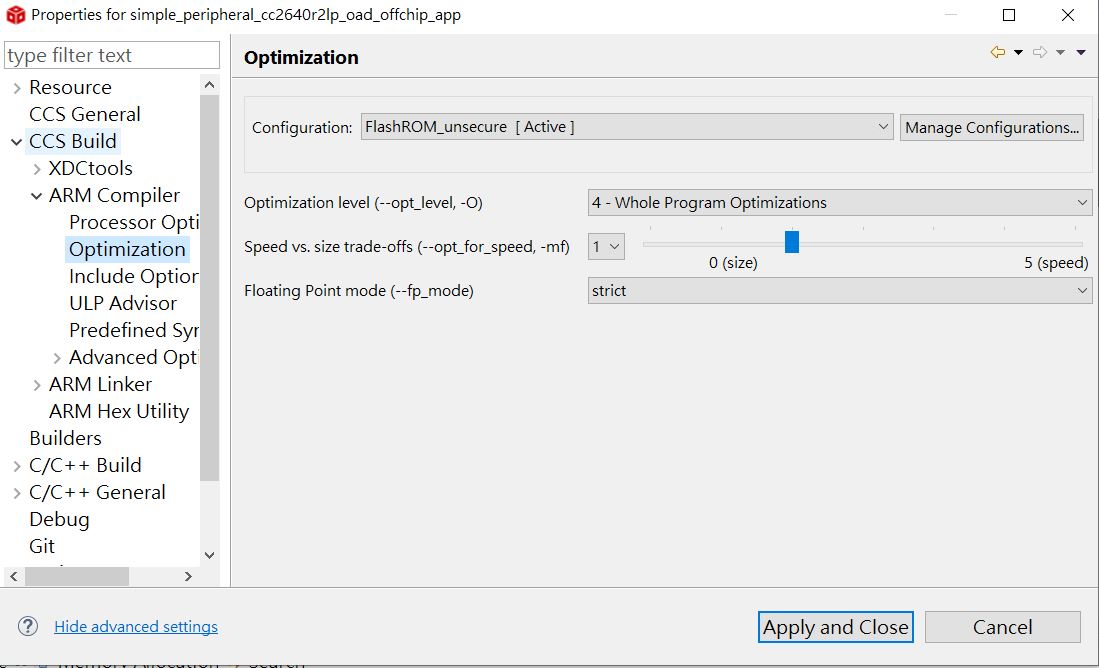Viewport: 1099px width, 668px height.
Task: Expand the ARM Linker tree node
Action: (x=37, y=385)
